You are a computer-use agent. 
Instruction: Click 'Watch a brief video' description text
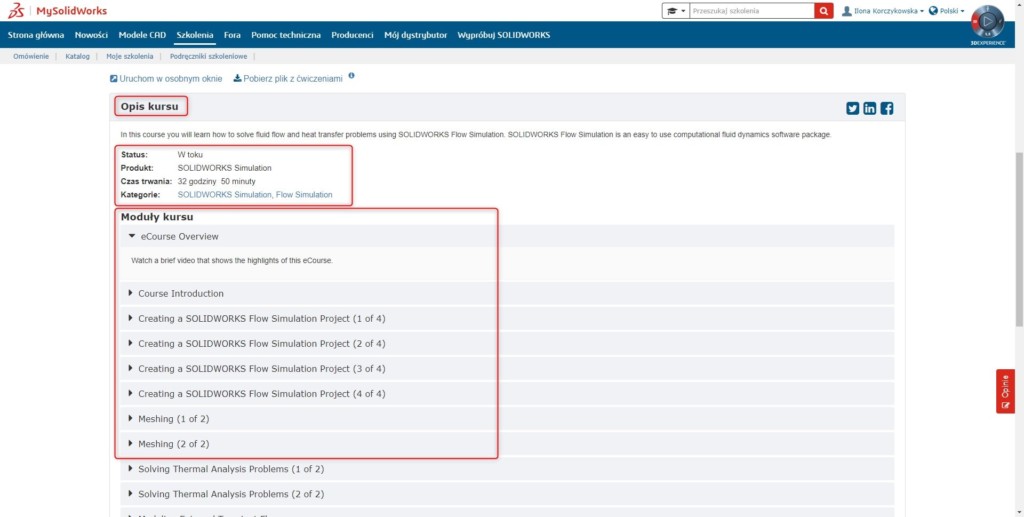(232, 260)
